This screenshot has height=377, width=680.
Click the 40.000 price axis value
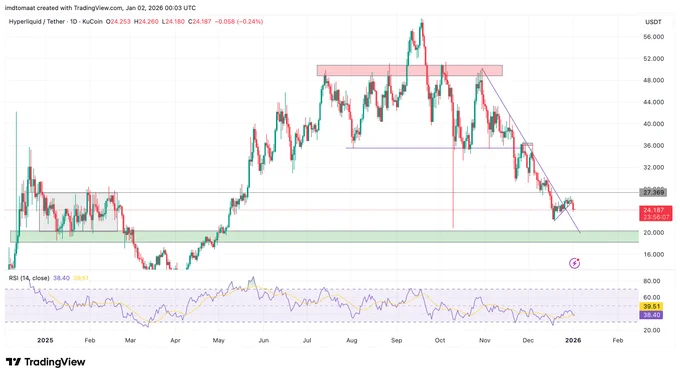[x=654, y=124]
